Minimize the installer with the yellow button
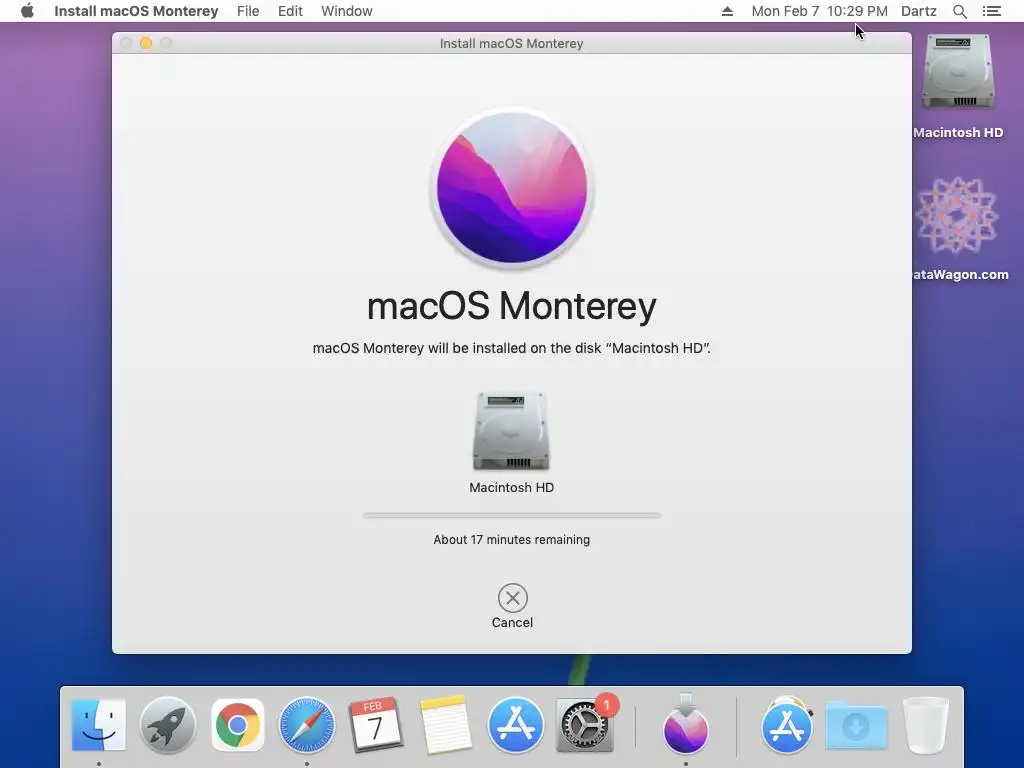Image resolution: width=1024 pixels, height=768 pixels. pos(146,43)
